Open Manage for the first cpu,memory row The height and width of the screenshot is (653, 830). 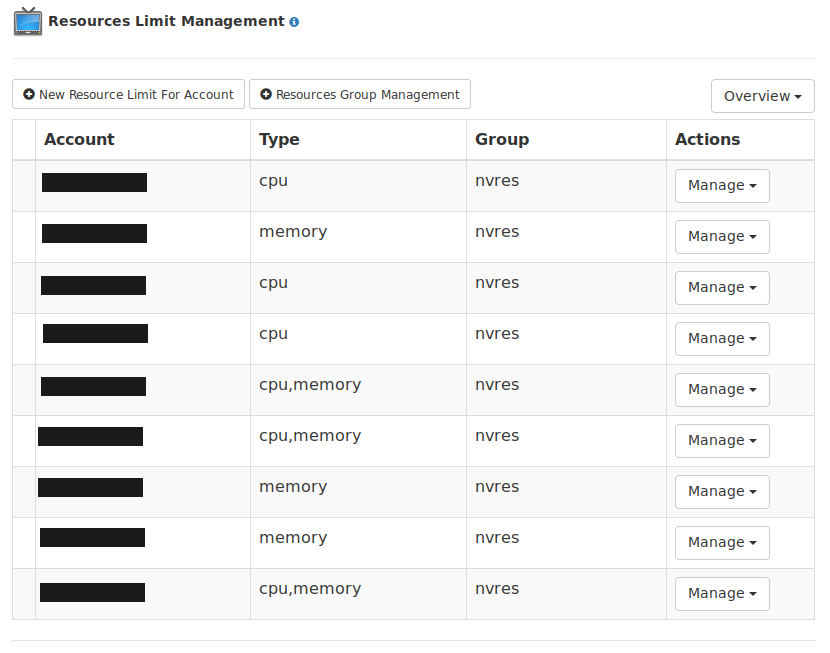tap(722, 389)
